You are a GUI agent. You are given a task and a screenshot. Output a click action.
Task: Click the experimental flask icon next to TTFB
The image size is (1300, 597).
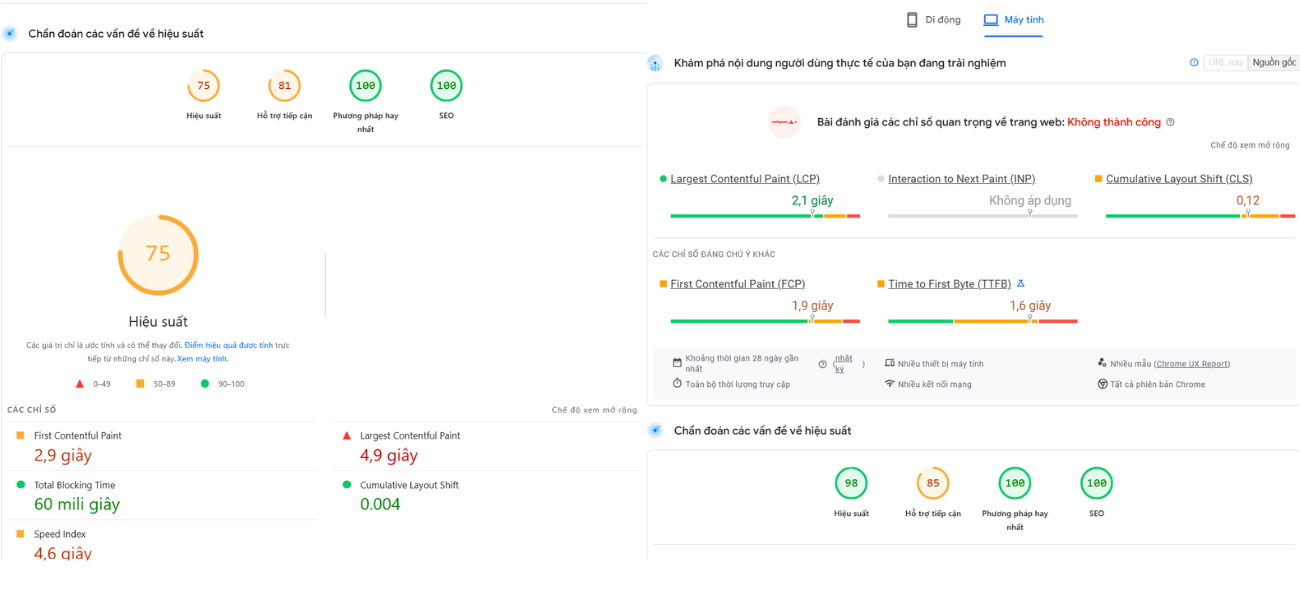(1021, 284)
